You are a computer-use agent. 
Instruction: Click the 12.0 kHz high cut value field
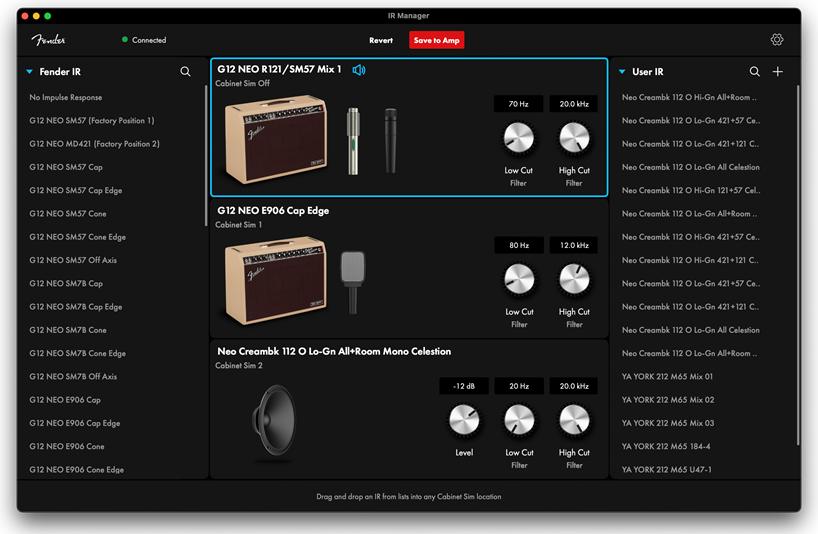point(574,245)
